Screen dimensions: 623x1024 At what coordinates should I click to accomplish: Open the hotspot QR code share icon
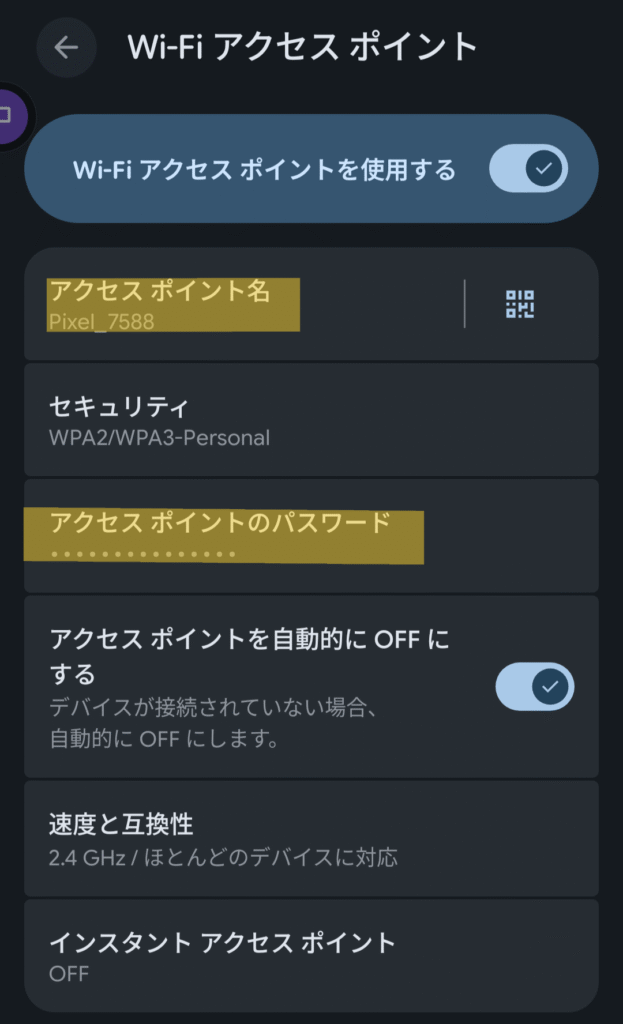pos(520,304)
